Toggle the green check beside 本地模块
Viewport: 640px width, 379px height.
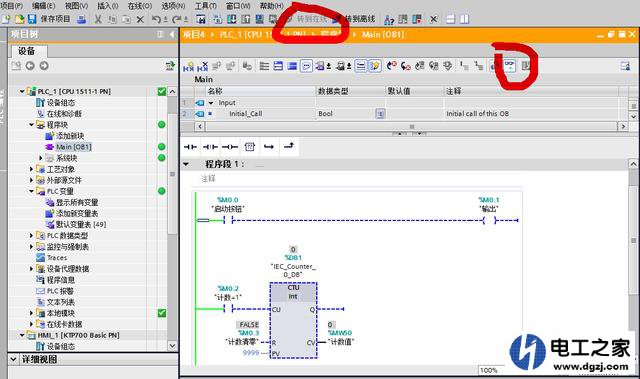162,313
